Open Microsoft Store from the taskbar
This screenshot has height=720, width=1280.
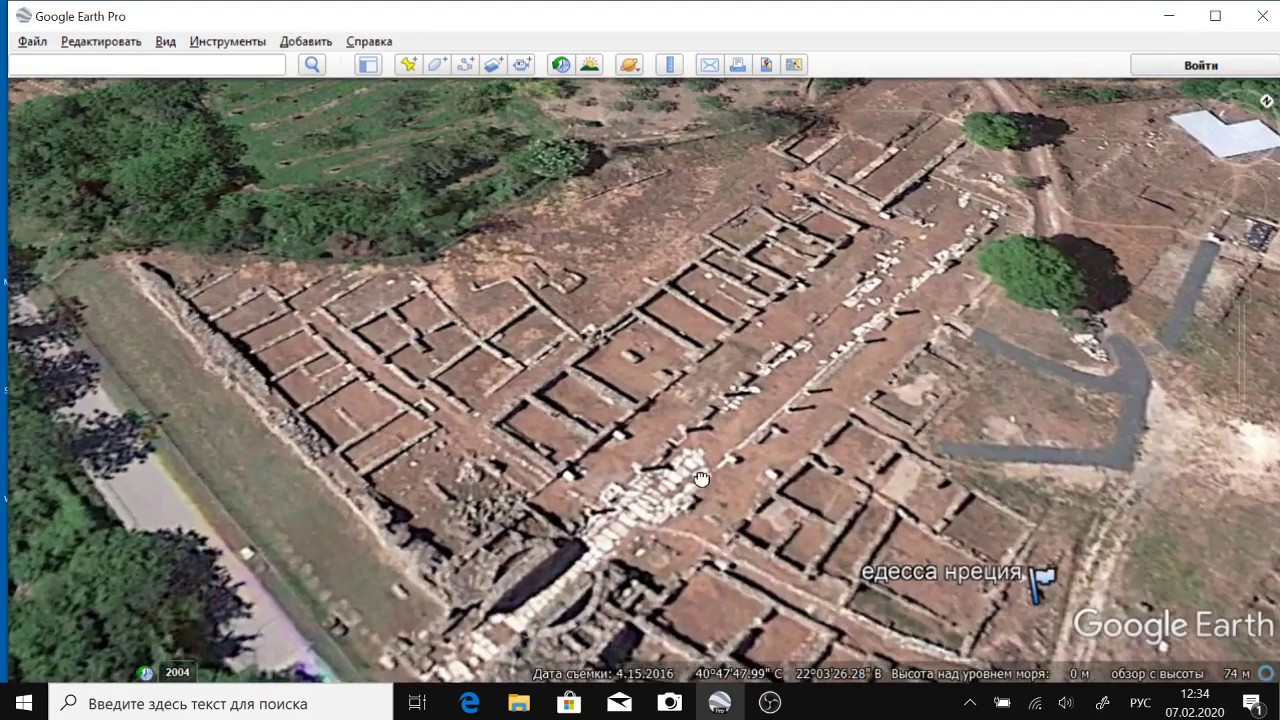pos(569,703)
